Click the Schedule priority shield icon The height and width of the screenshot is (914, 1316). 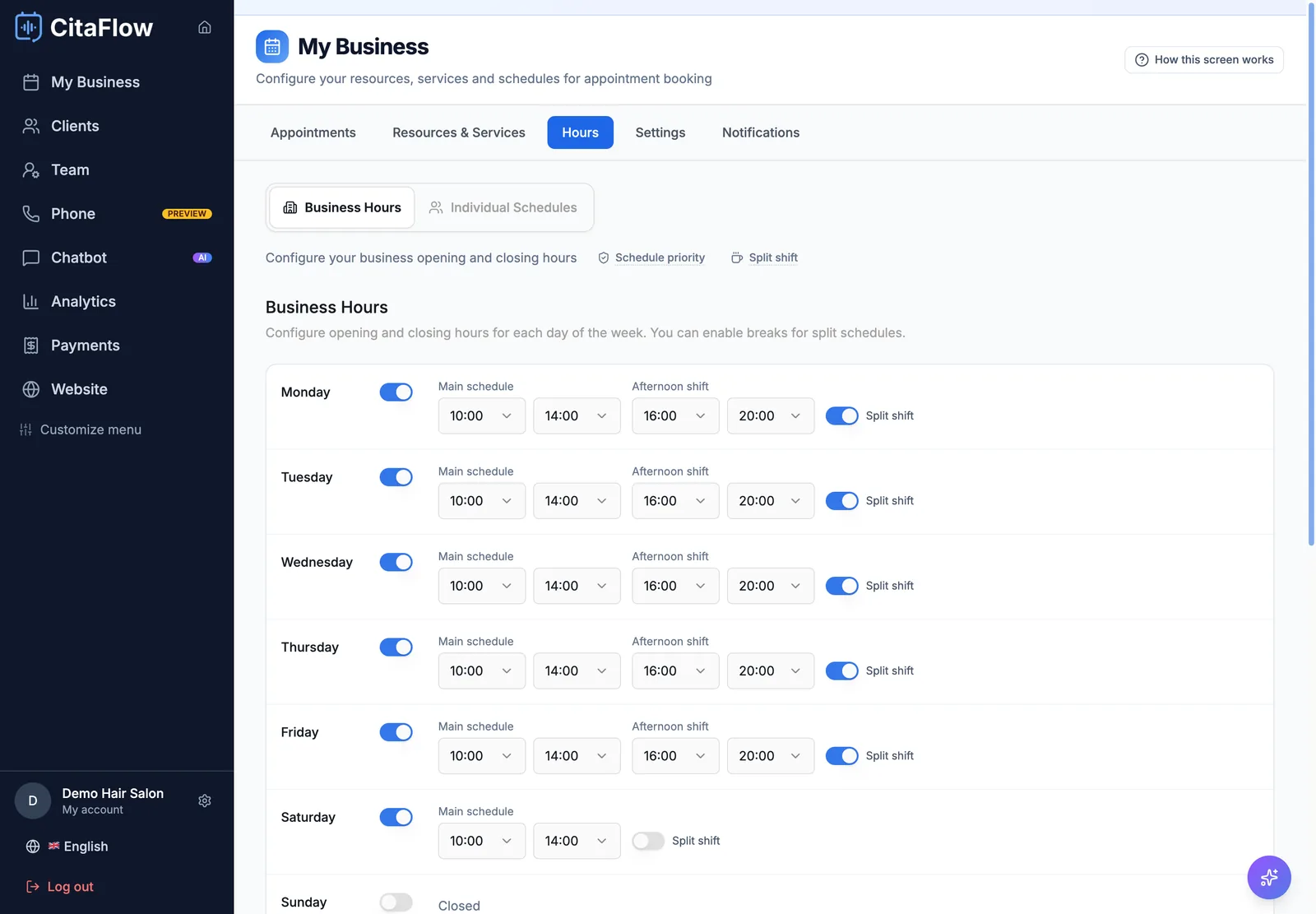[604, 257]
